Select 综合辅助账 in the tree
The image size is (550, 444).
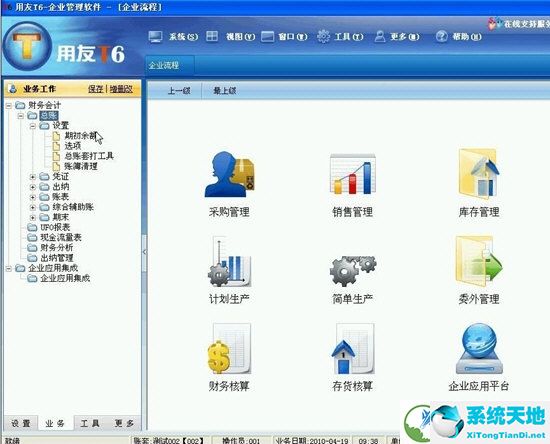pyautogui.click(x=73, y=207)
